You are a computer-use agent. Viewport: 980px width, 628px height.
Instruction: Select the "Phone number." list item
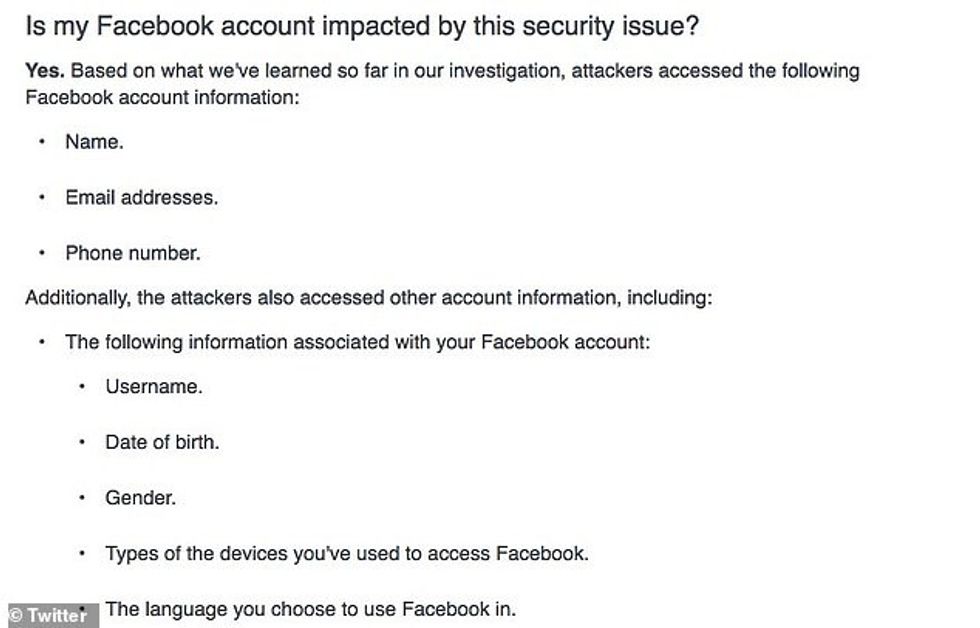click(x=132, y=254)
